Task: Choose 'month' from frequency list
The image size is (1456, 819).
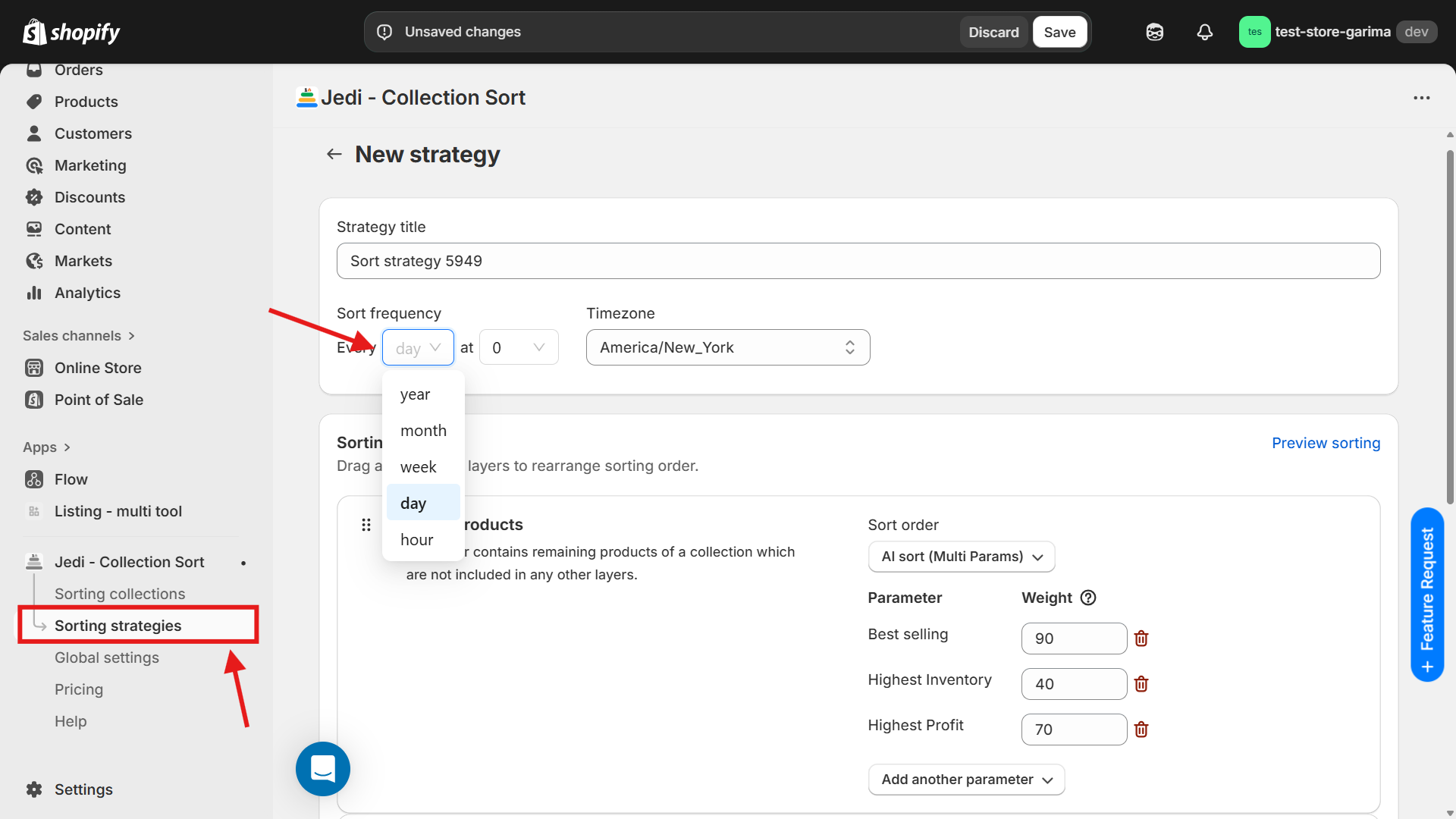Action: (423, 431)
